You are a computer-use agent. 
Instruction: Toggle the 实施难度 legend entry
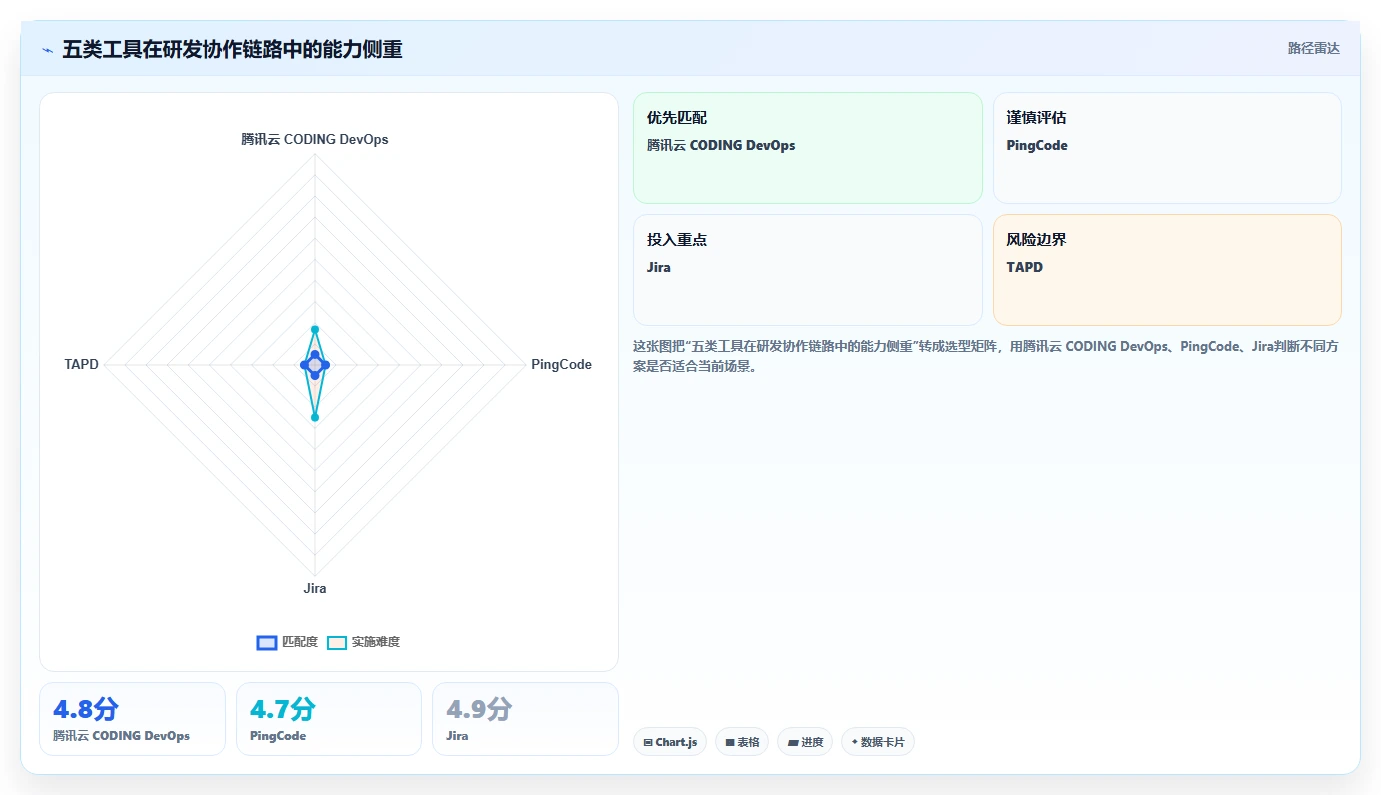(x=363, y=642)
